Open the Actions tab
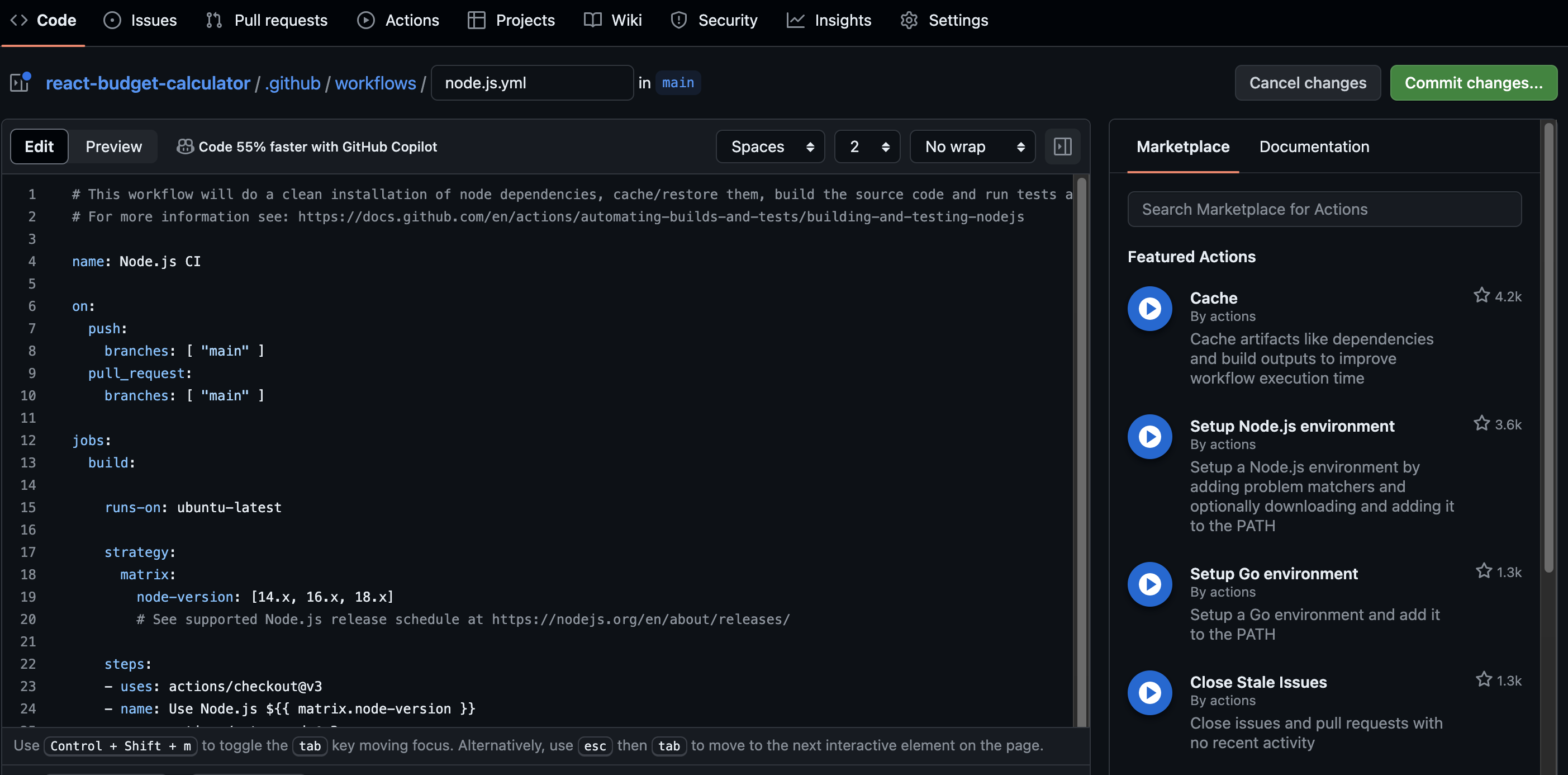This screenshot has width=1568, height=775. pyautogui.click(x=398, y=20)
